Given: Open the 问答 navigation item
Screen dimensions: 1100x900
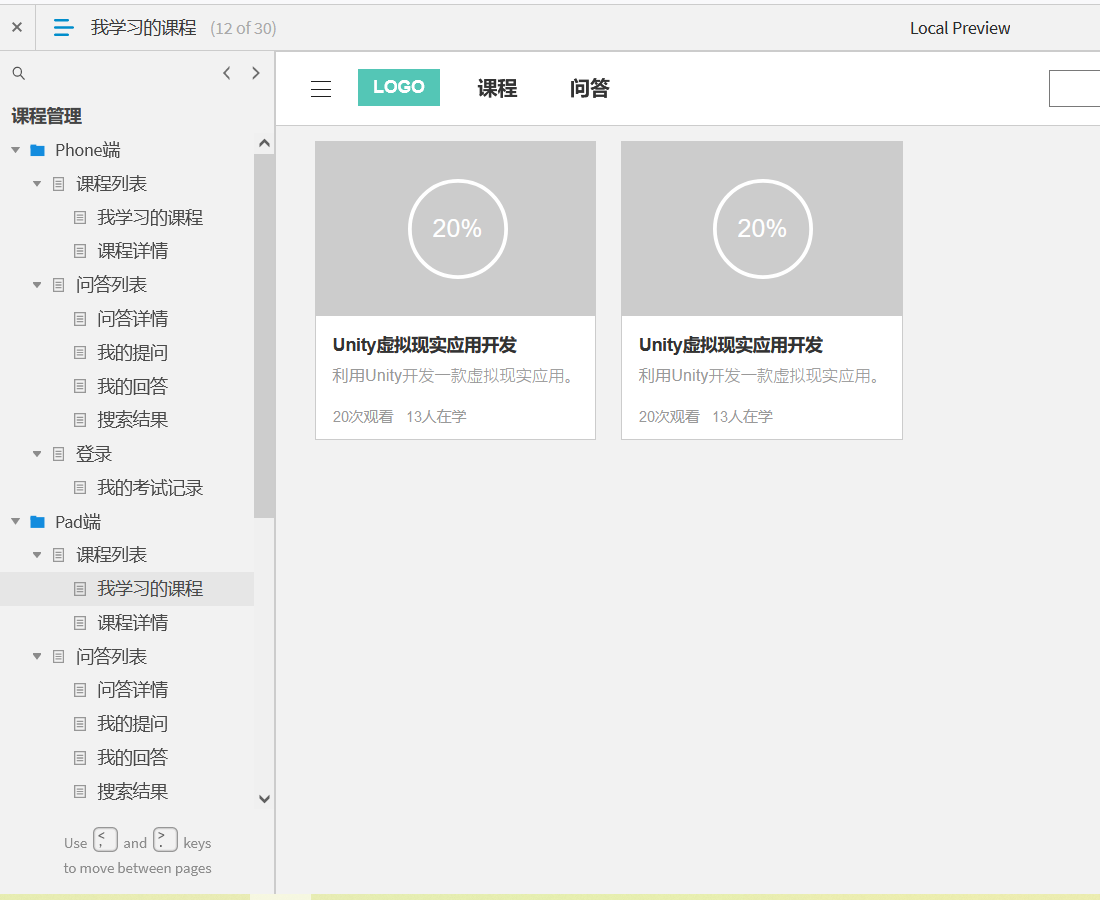Looking at the screenshot, I should (589, 88).
